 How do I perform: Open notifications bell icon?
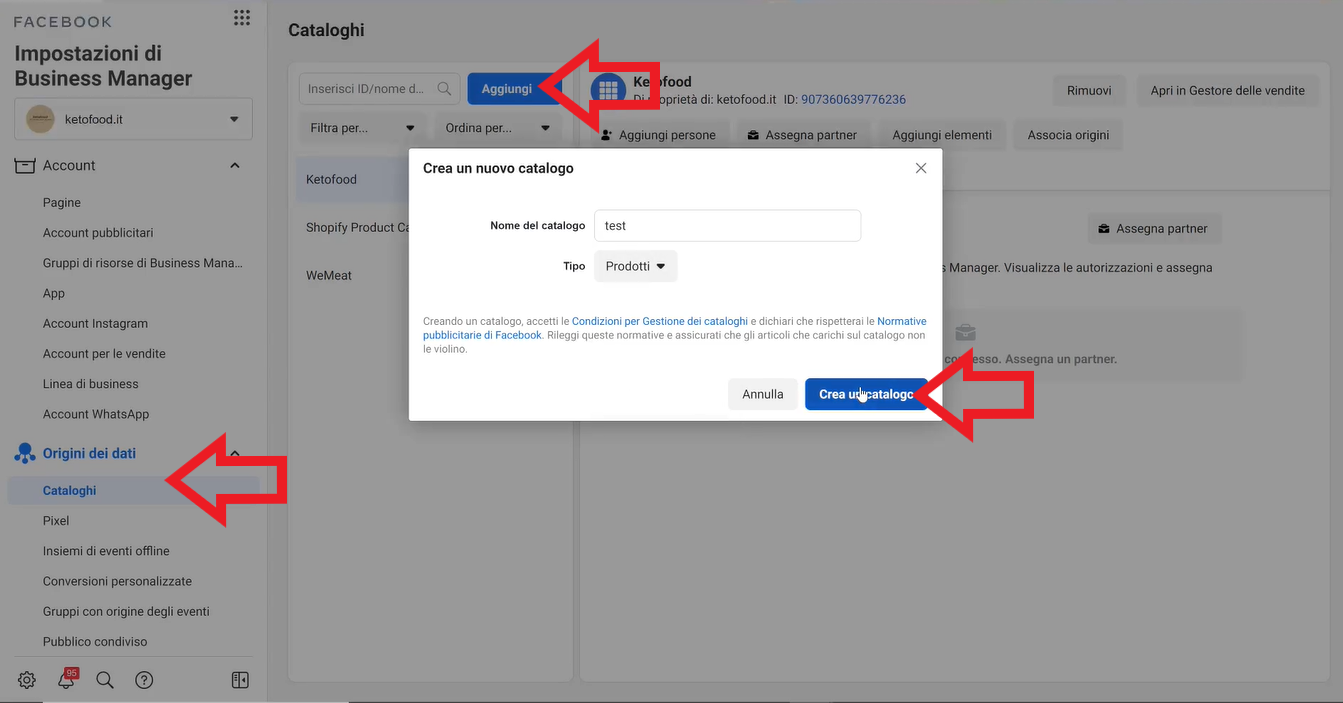(66, 680)
